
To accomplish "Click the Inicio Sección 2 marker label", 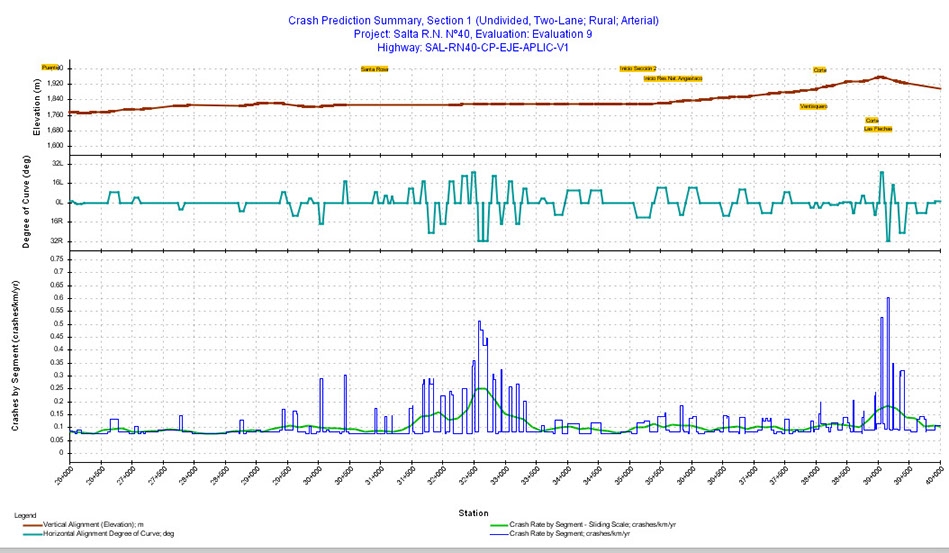I will tap(638, 69).
